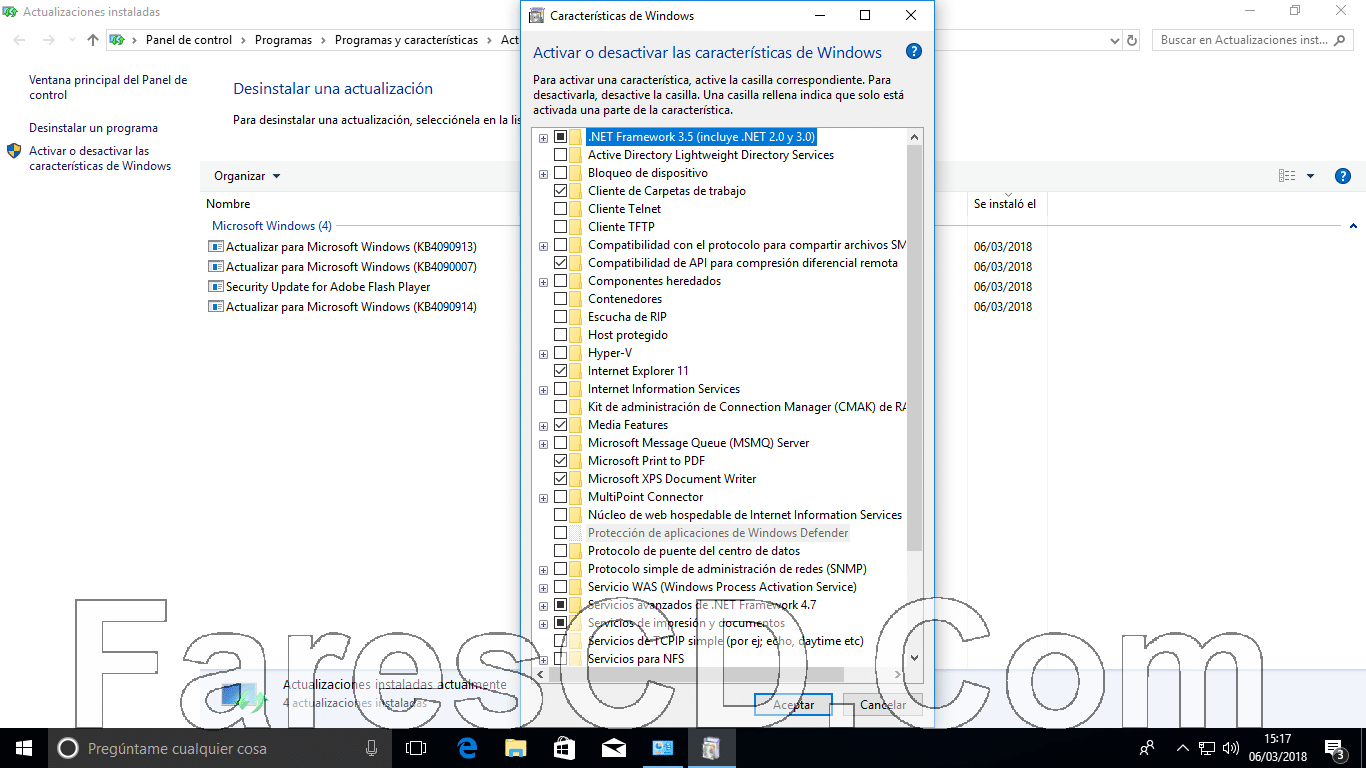Uncheck Internet Explorer 11
The height and width of the screenshot is (768, 1366).
coord(560,371)
